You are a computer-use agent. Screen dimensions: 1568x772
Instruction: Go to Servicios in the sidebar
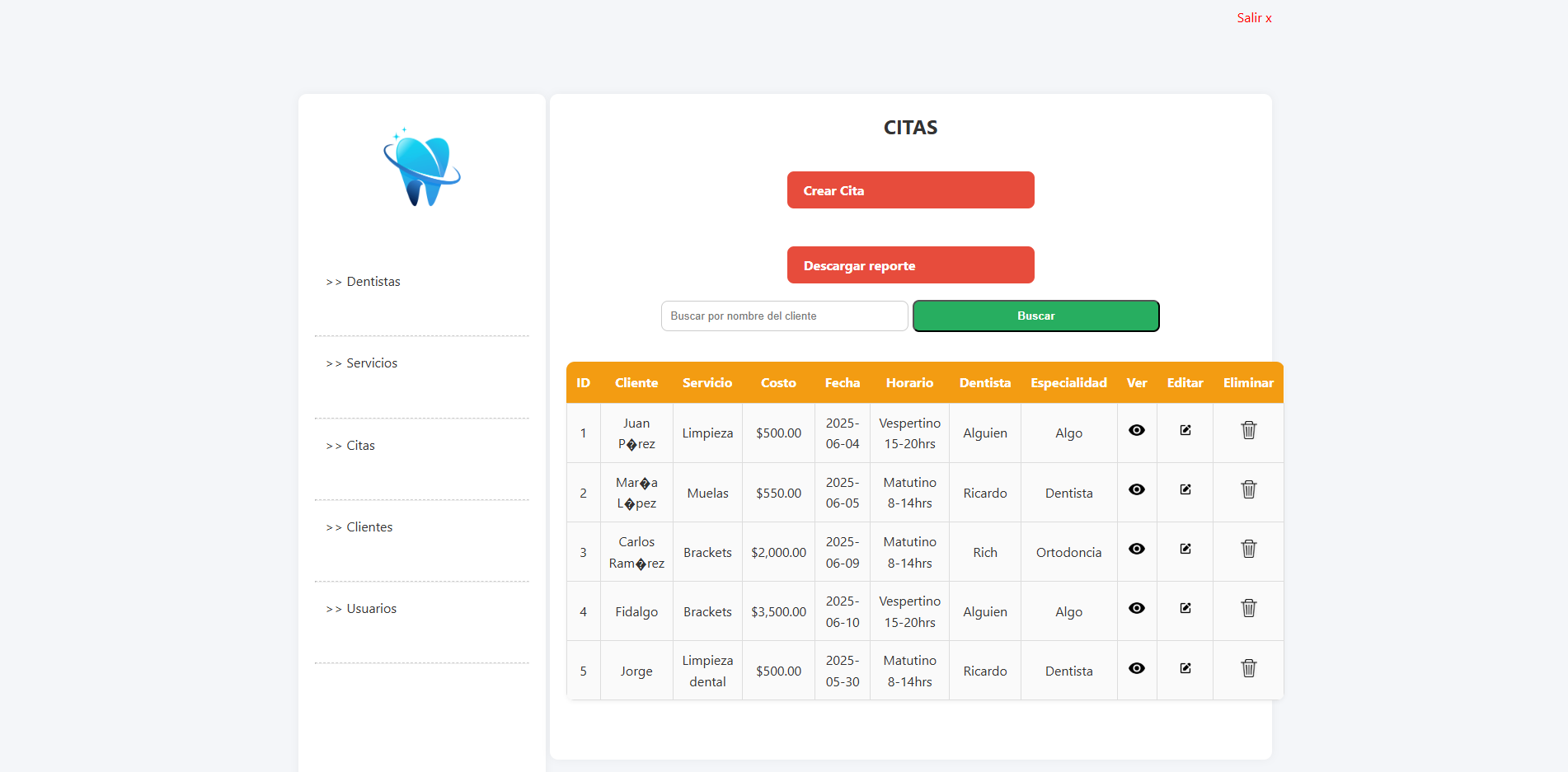pyautogui.click(x=371, y=363)
